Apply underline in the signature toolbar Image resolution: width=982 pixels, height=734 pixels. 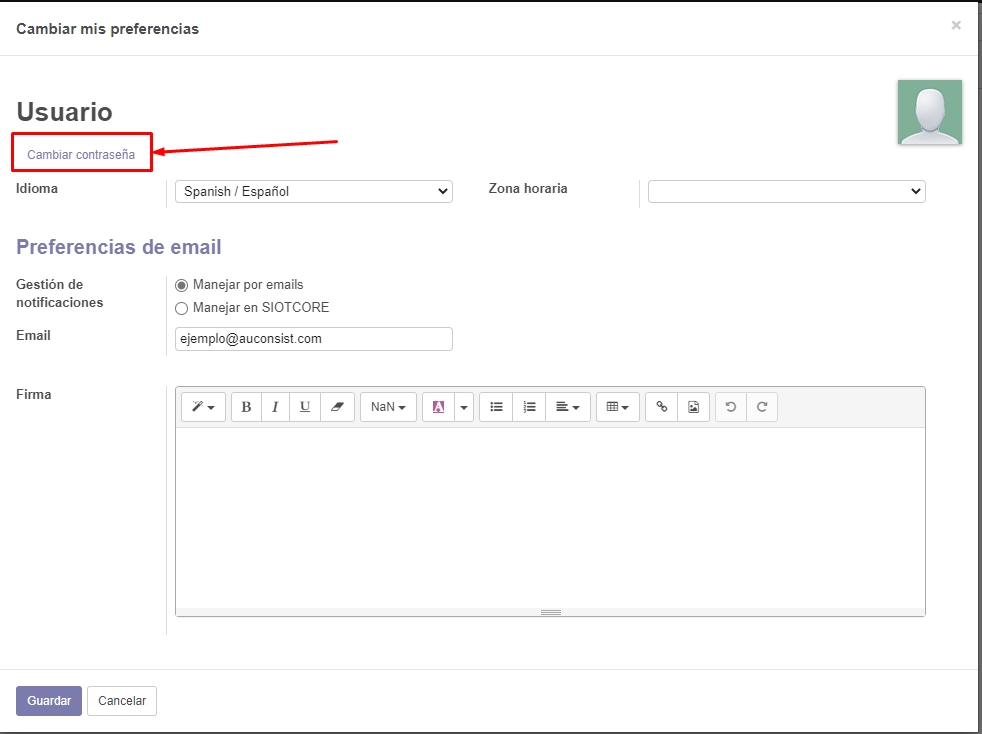point(305,407)
